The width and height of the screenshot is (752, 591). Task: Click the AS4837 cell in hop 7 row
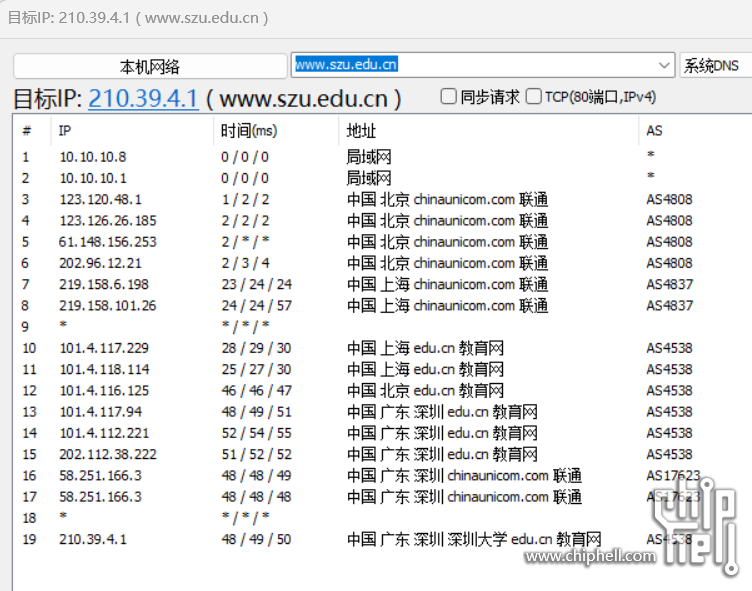[x=669, y=284]
